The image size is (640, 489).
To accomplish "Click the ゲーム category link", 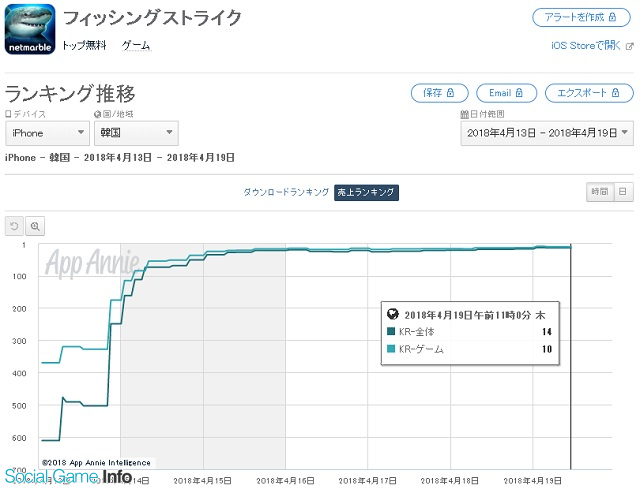I will point(136,46).
